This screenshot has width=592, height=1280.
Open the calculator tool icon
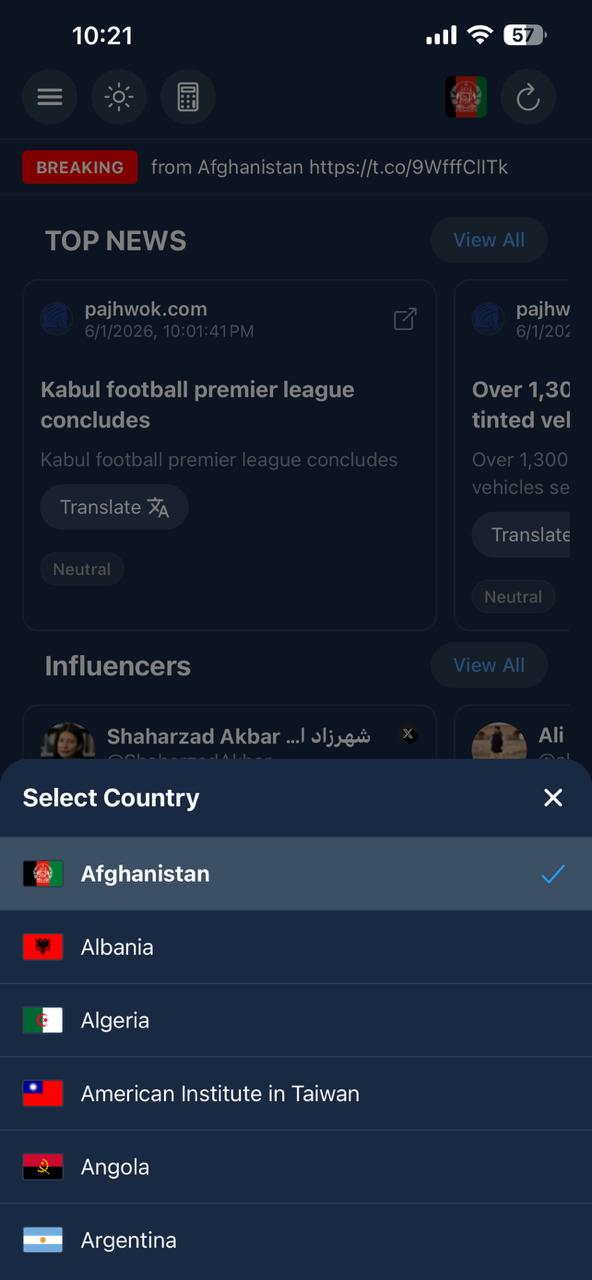[x=188, y=97]
